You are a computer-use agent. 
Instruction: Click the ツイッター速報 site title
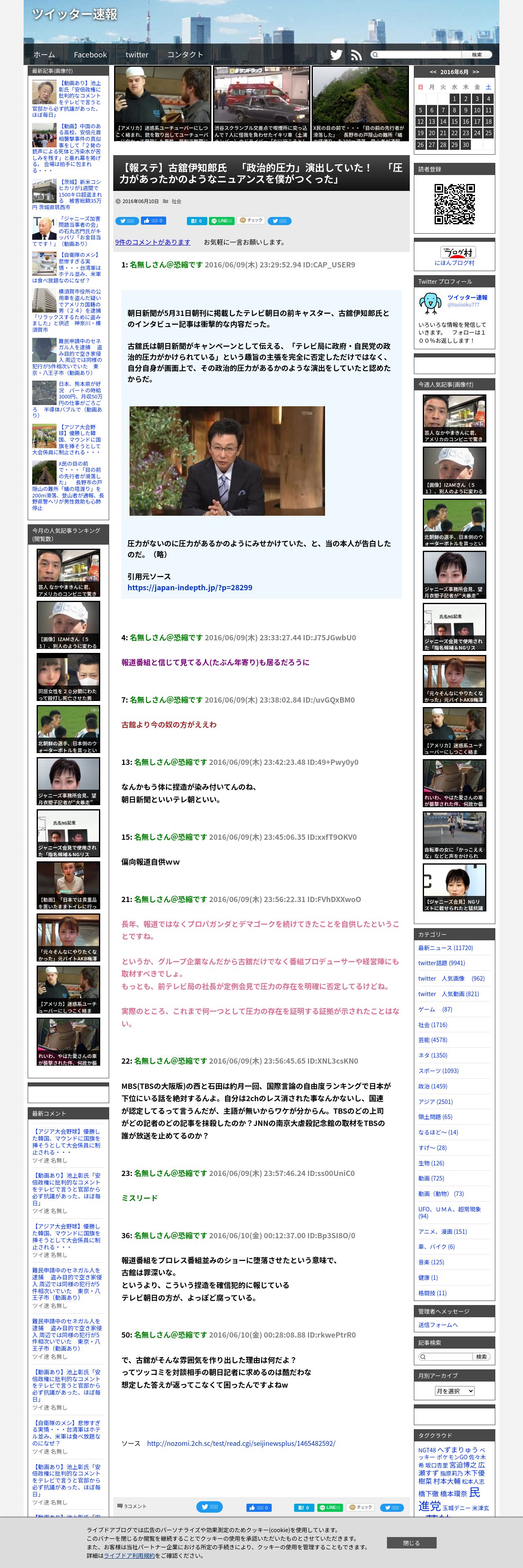(x=74, y=15)
